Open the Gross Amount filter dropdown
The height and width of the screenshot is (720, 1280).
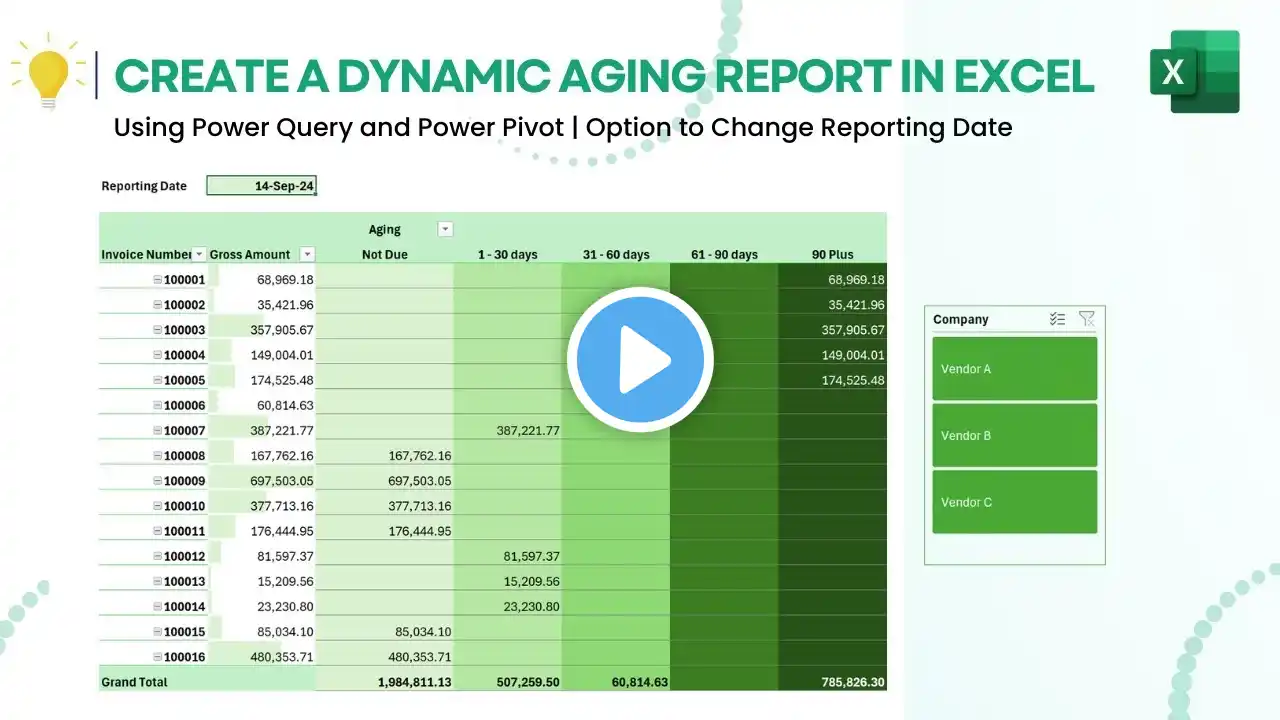(308, 255)
